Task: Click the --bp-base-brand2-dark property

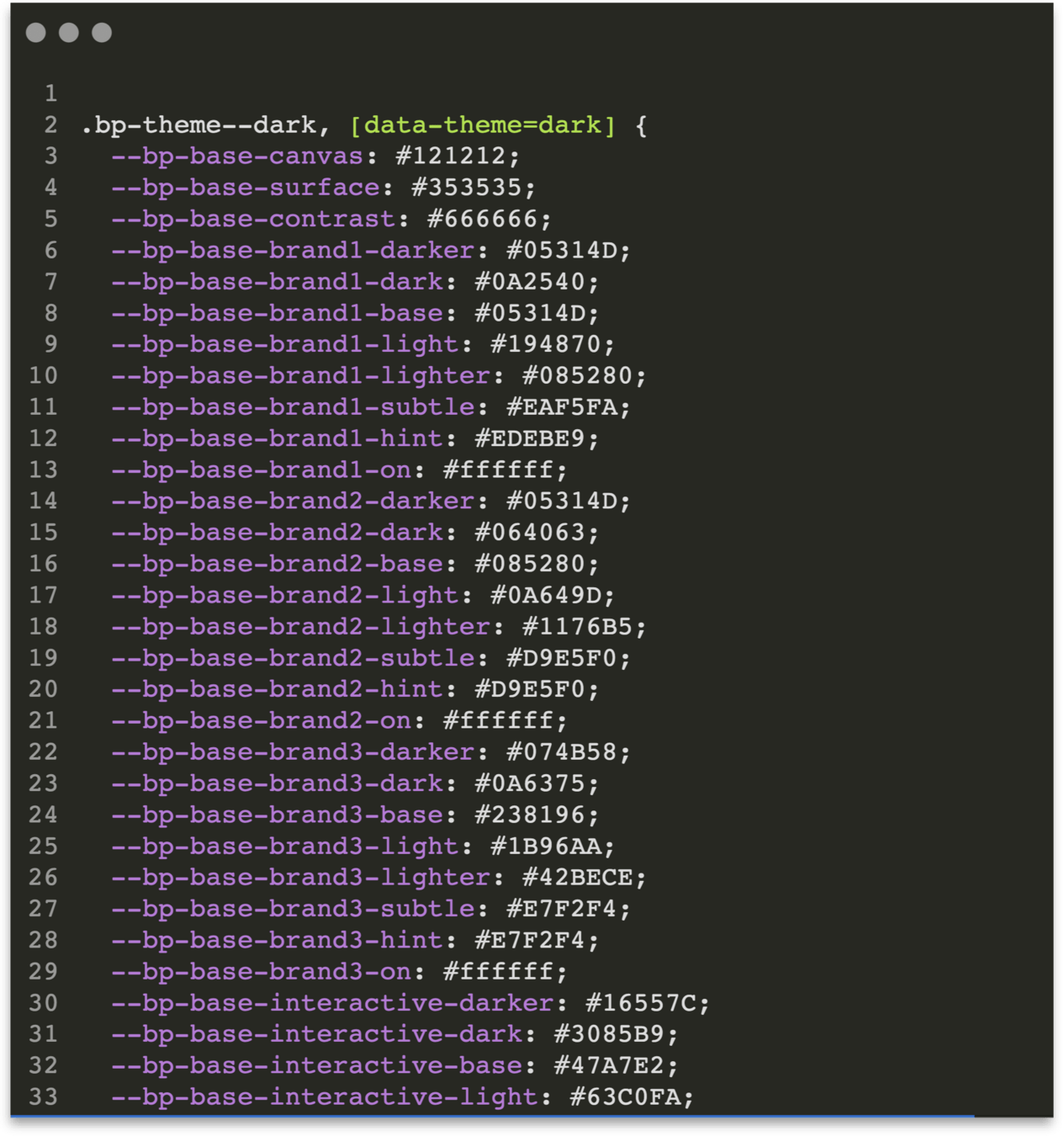Action: pos(277,533)
